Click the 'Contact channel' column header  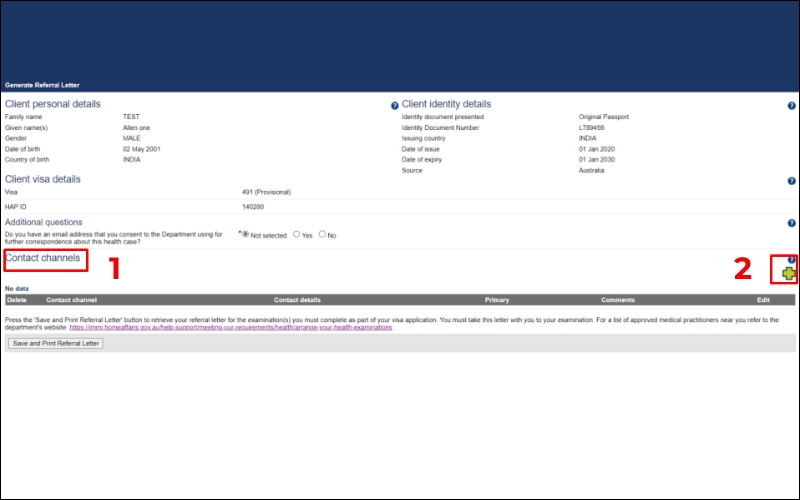point(71,300)
